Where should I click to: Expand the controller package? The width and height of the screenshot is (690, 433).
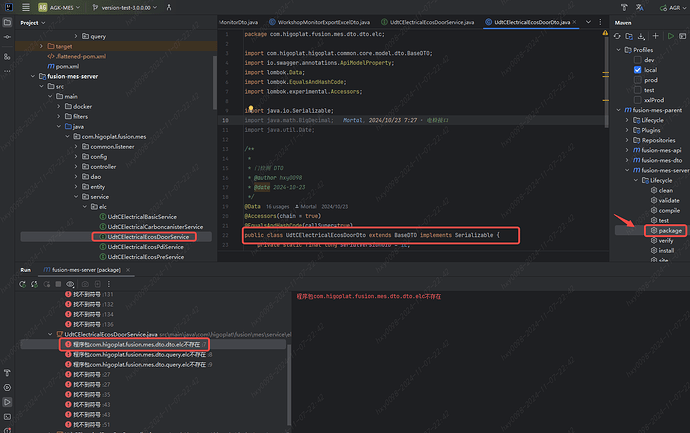pos(76,167)
